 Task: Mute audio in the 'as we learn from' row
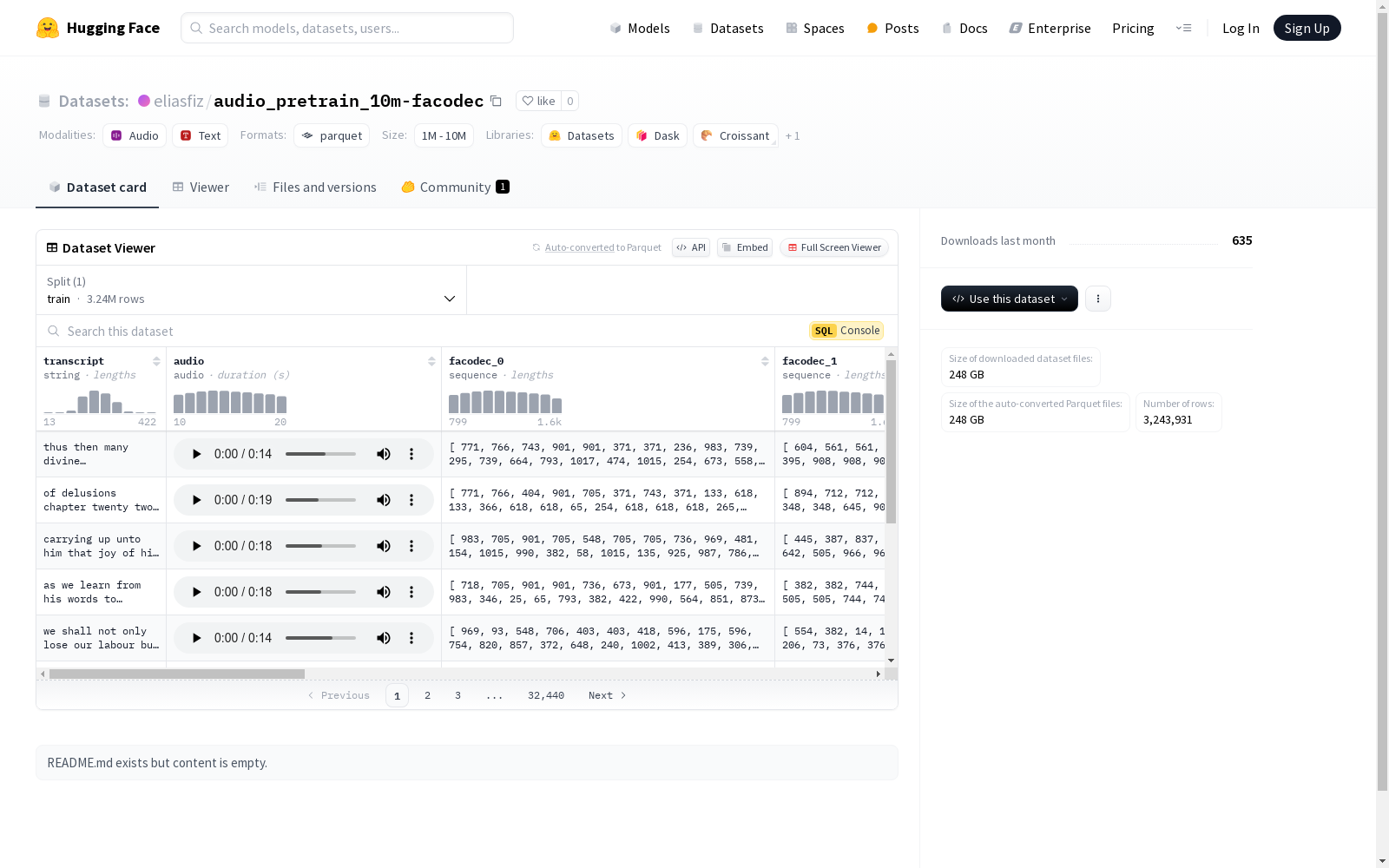384,592
